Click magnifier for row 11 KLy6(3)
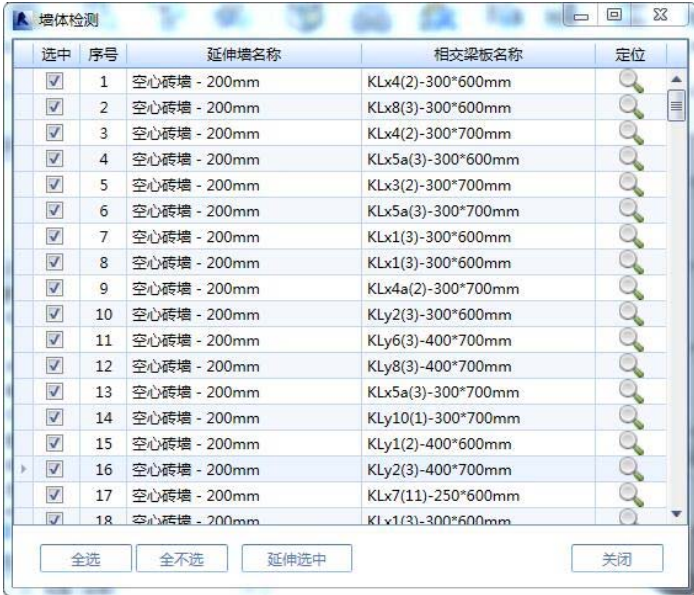Screen dimensions: 694x595 (x=631, y=340)
